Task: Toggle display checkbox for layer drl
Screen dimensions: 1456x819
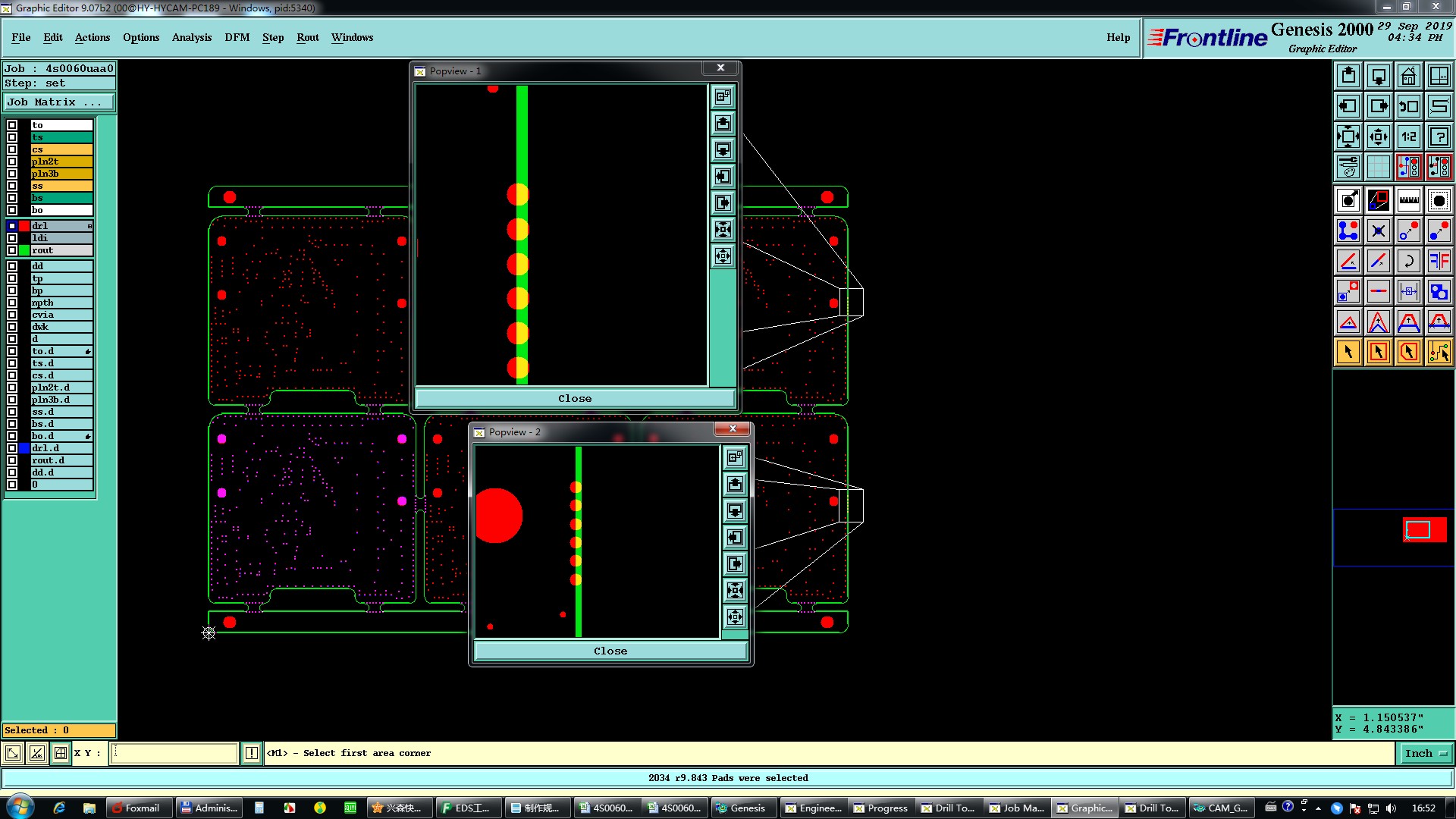Action: [12, 226]
